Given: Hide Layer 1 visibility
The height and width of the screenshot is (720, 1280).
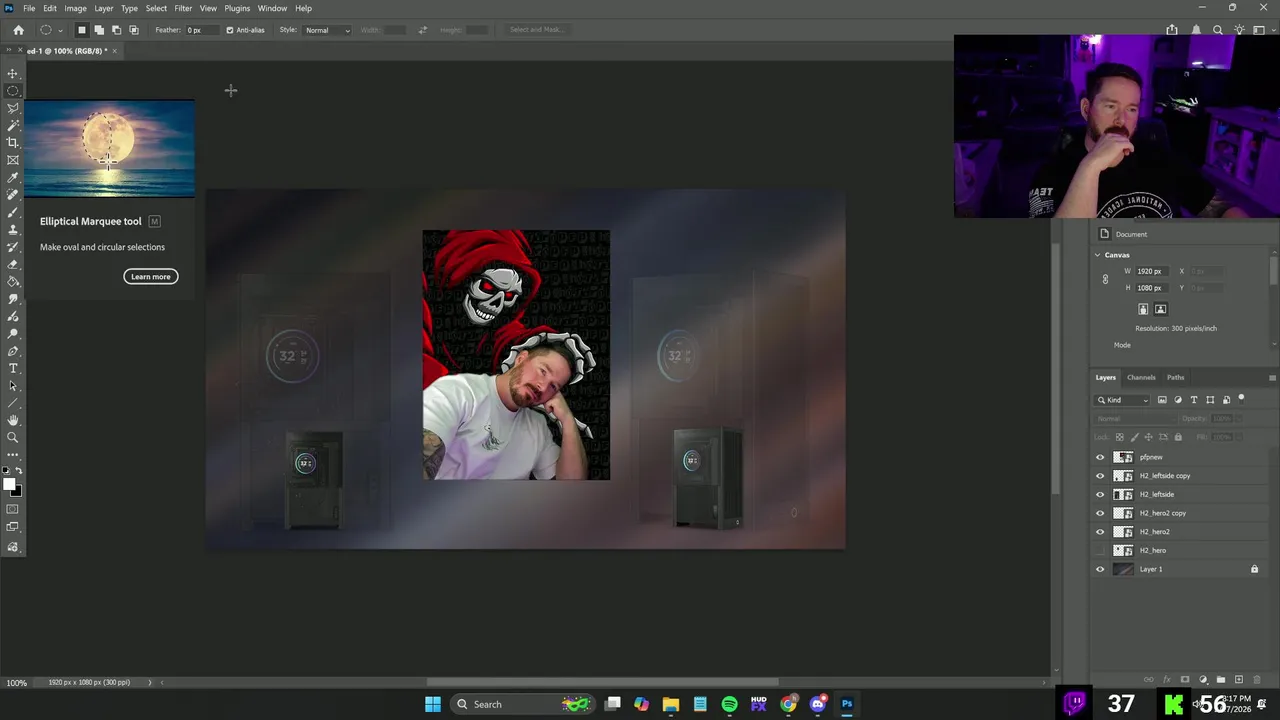Looking at the screenshot, I should click(1100, 569).
